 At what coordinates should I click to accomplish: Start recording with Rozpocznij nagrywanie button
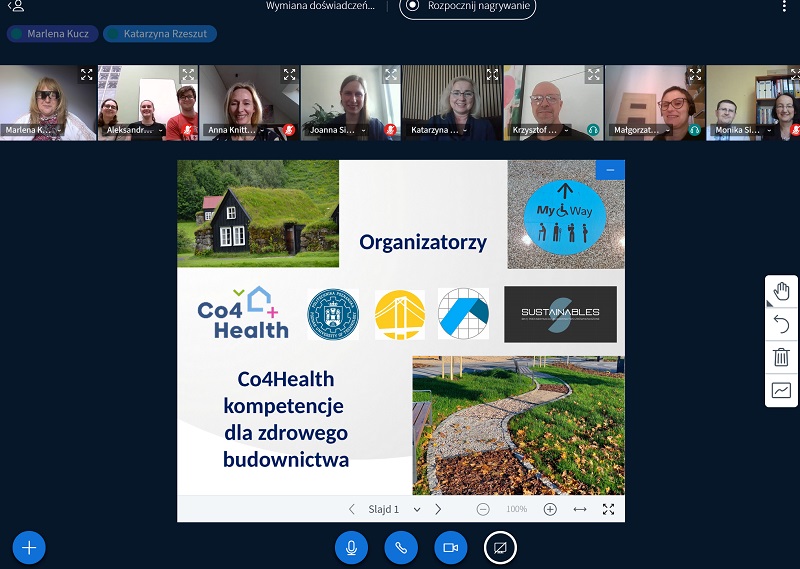tap(467, 6)
